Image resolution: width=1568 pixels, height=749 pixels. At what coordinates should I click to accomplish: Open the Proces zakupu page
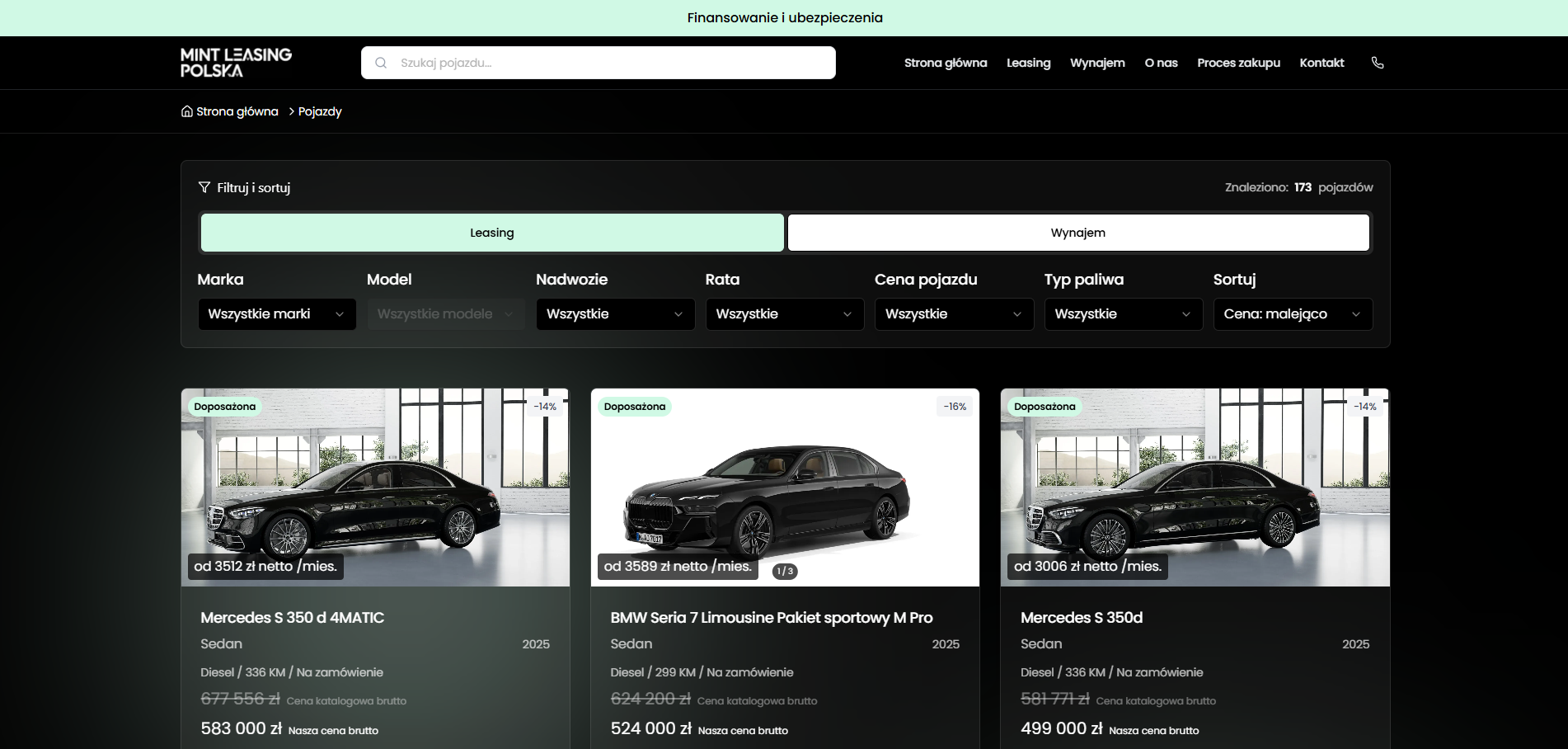[1238, 63]
